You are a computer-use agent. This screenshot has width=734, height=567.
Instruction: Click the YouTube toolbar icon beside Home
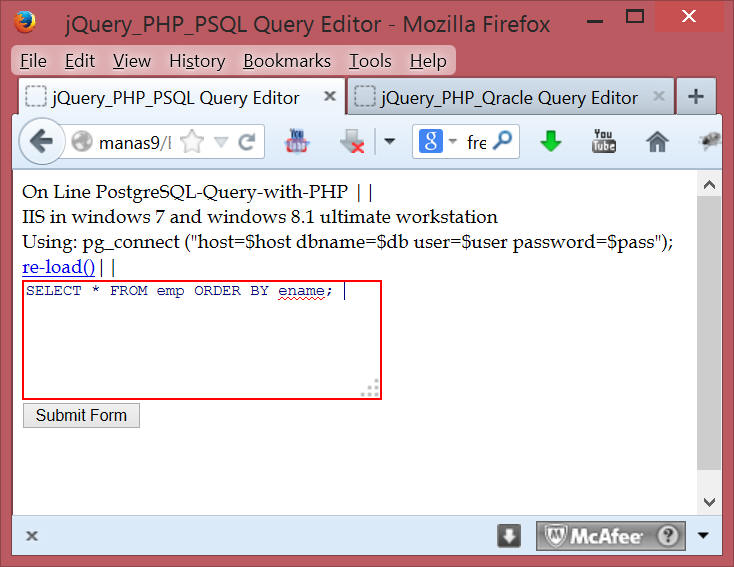point(604,141)
